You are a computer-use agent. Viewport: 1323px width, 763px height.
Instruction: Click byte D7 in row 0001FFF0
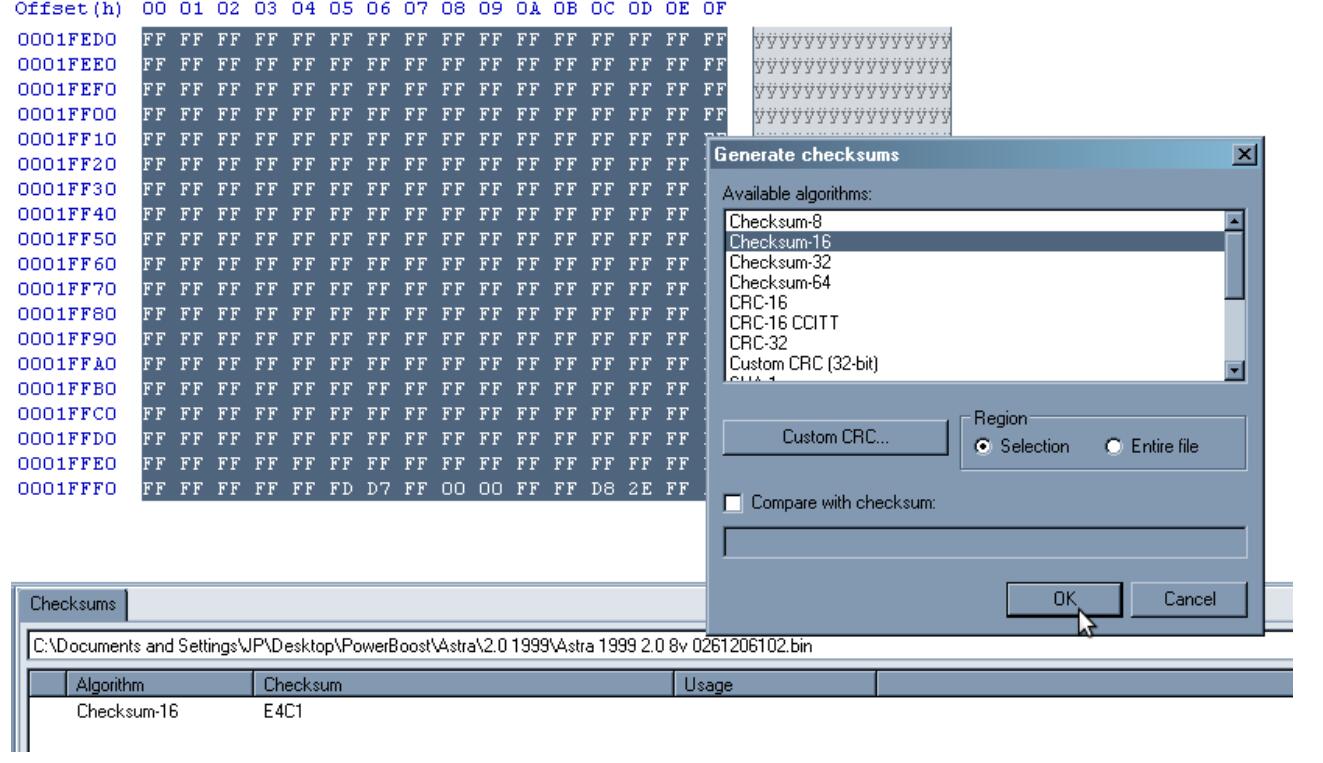377,488
